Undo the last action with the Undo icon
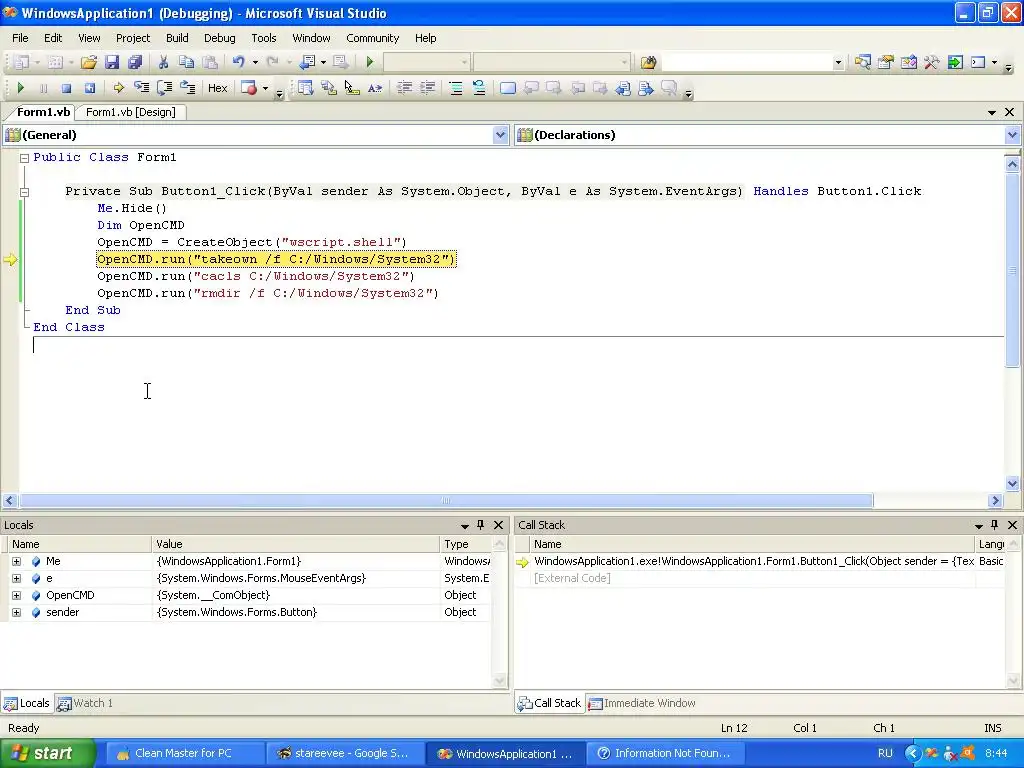Screen dimensions: 1024x768 tap(238, 62)
